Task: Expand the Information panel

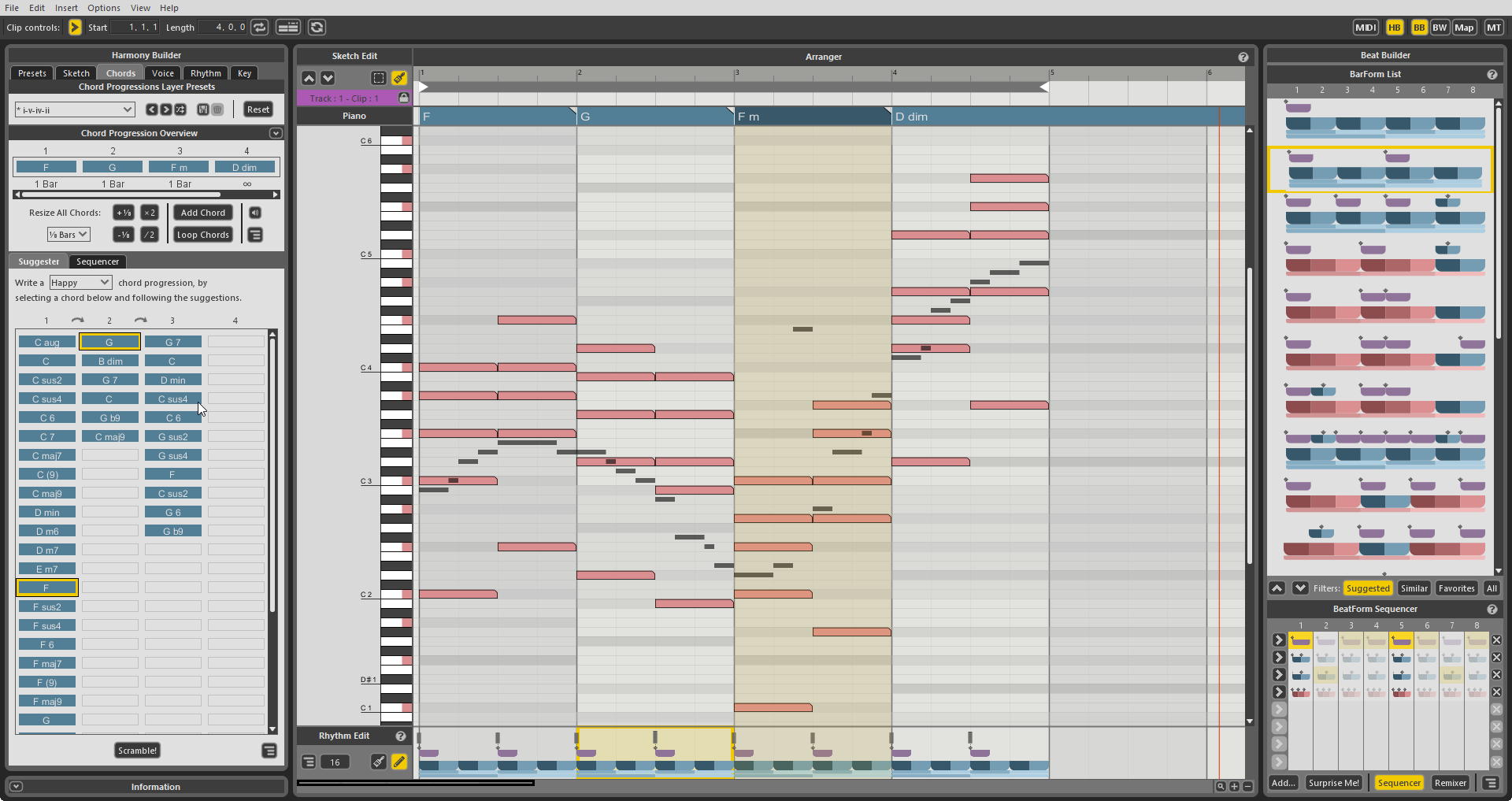Action: tap(17, 786)
